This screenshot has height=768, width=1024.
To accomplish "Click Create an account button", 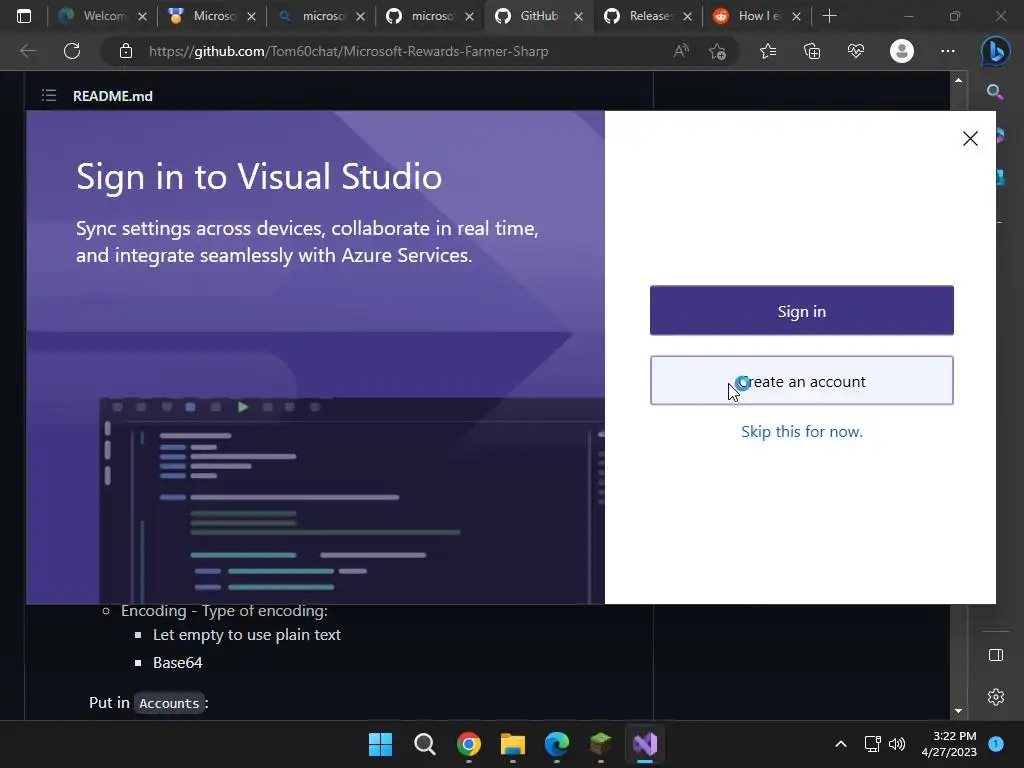I will click(801, 381).
